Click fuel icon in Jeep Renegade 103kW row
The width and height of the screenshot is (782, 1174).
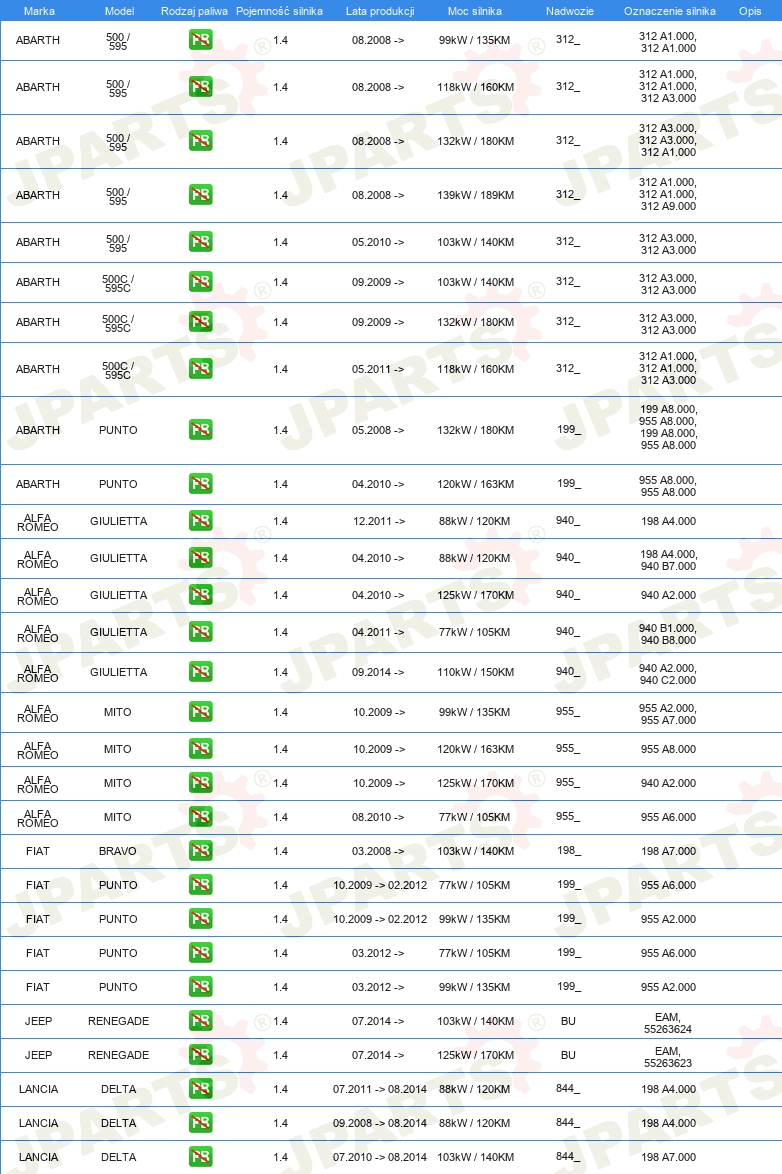pos(200,1021)
